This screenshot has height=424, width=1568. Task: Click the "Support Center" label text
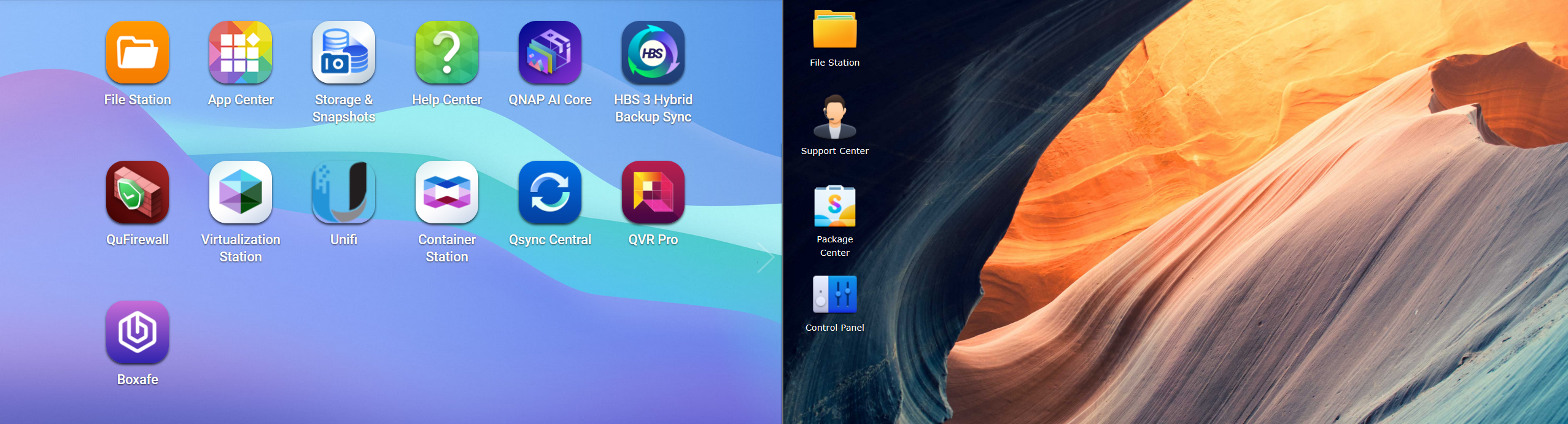(835, 151)
